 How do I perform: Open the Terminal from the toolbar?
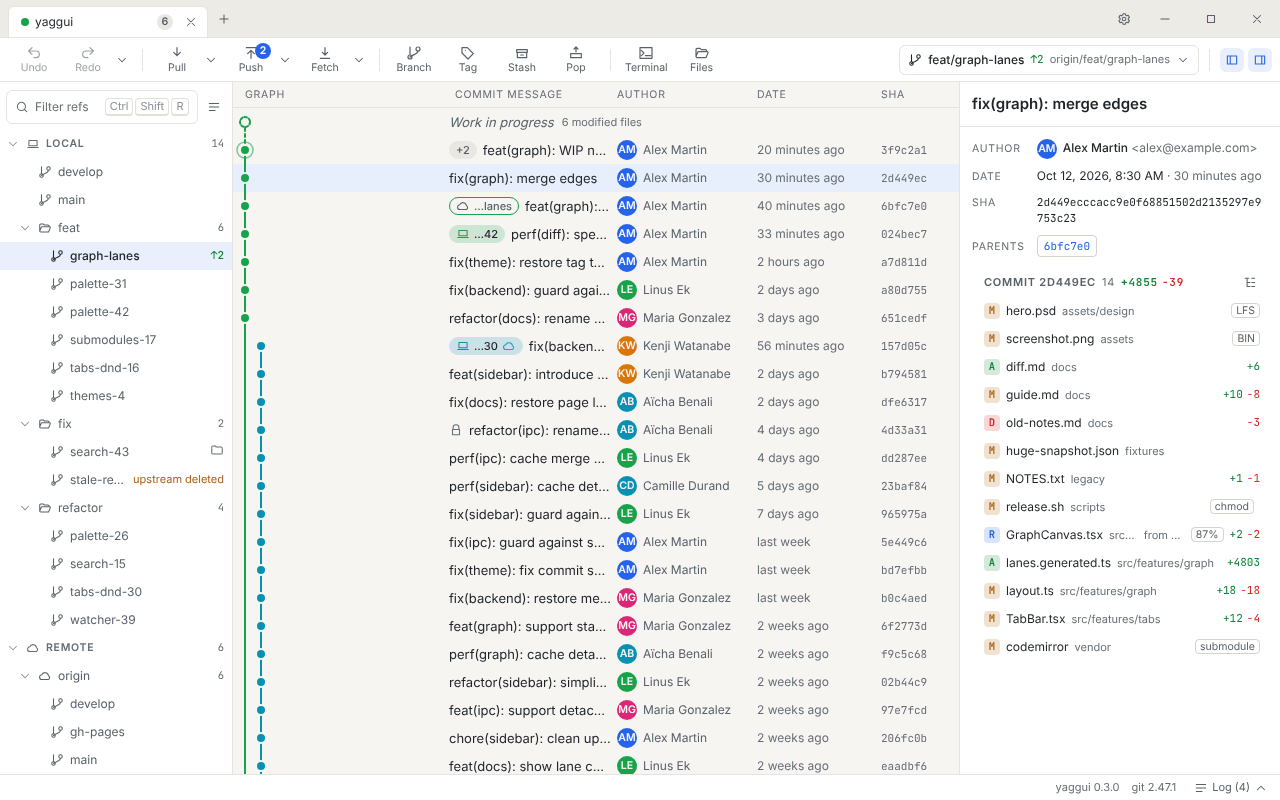646,59
